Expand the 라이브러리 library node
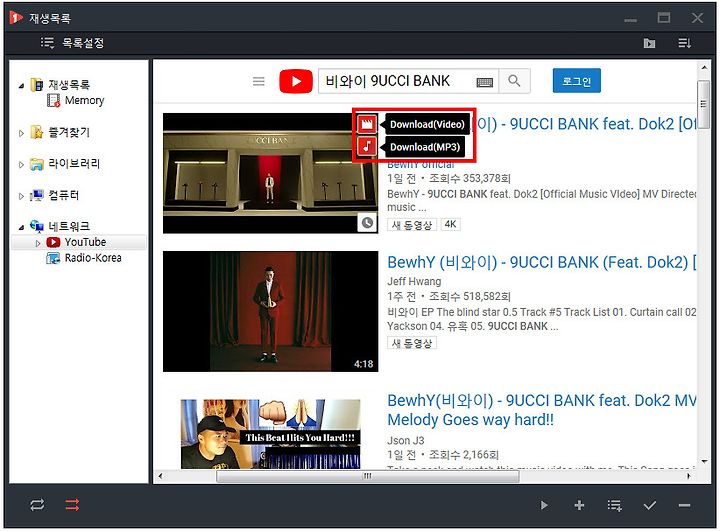Screen dimensions: 720x531 coord(22,164)
